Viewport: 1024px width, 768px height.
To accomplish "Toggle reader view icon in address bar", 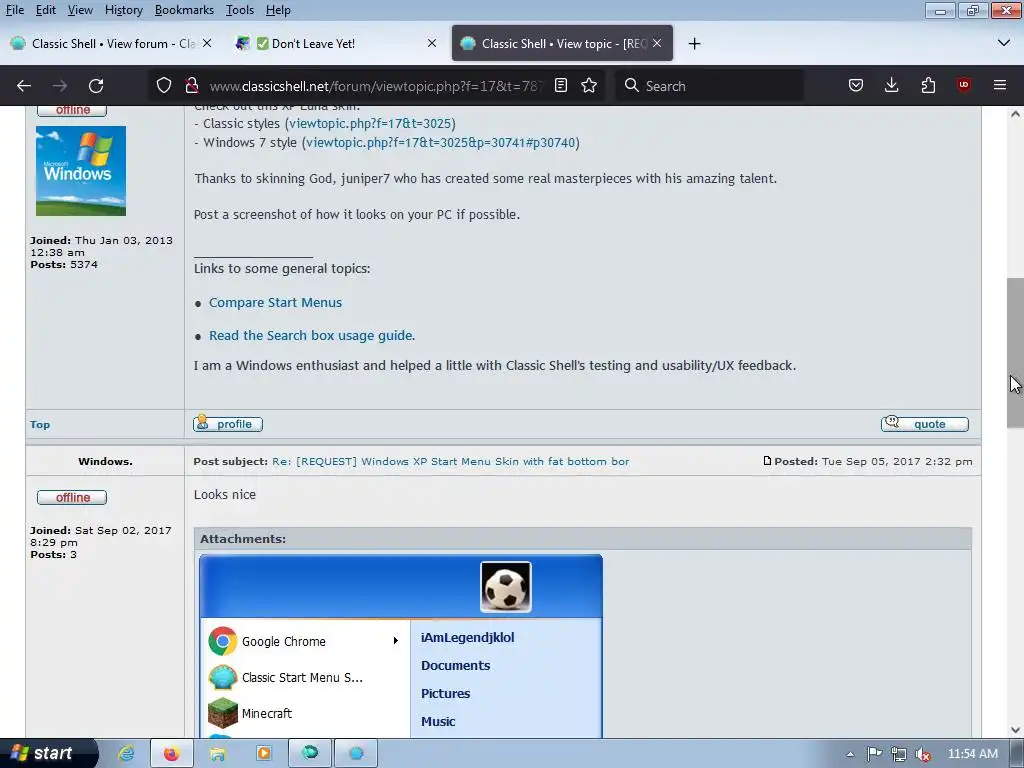I will point(561,86).
